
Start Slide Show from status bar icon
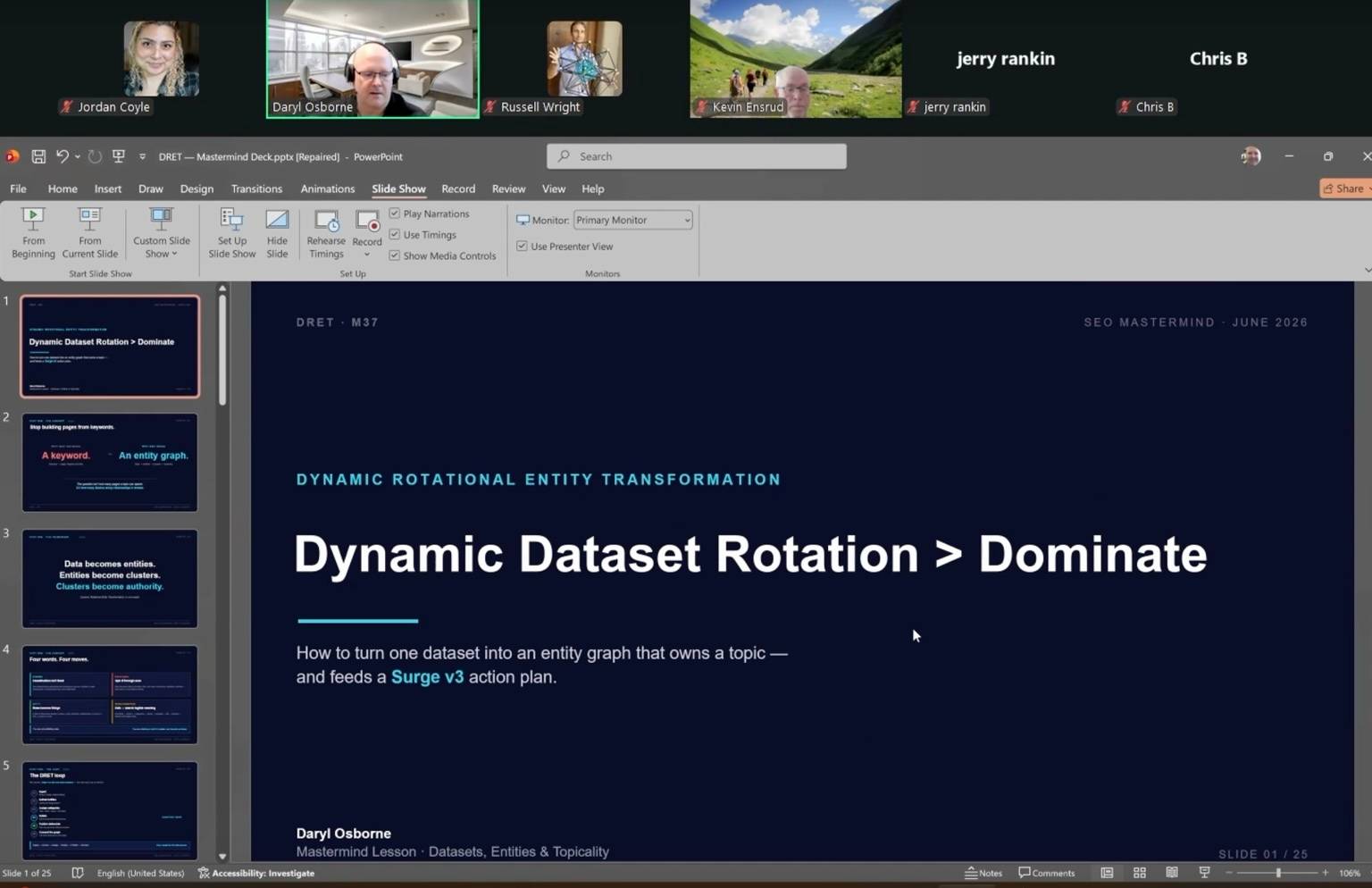(x=1204, y=873)
